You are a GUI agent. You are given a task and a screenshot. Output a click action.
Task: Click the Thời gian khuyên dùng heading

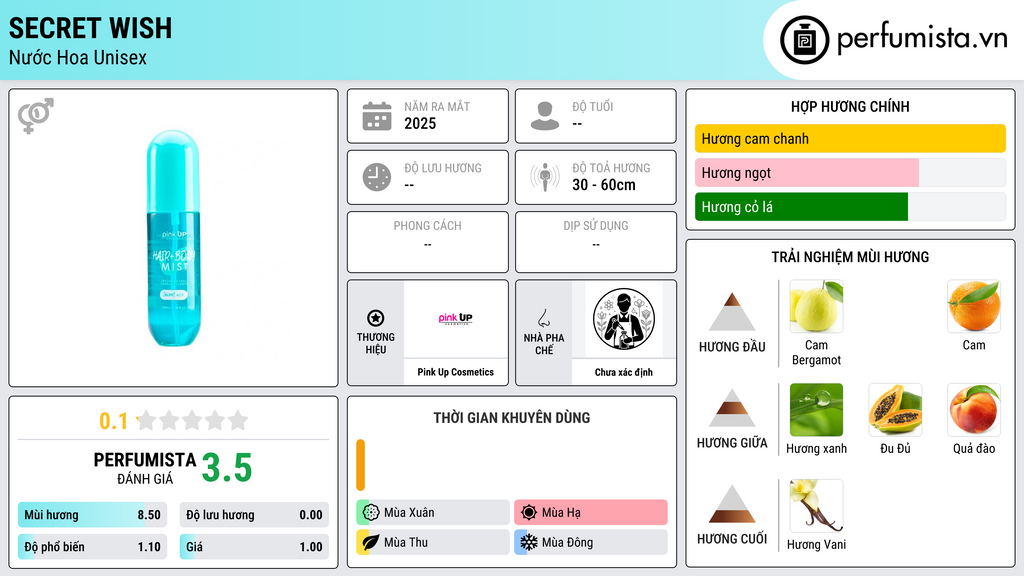(512, 417)
